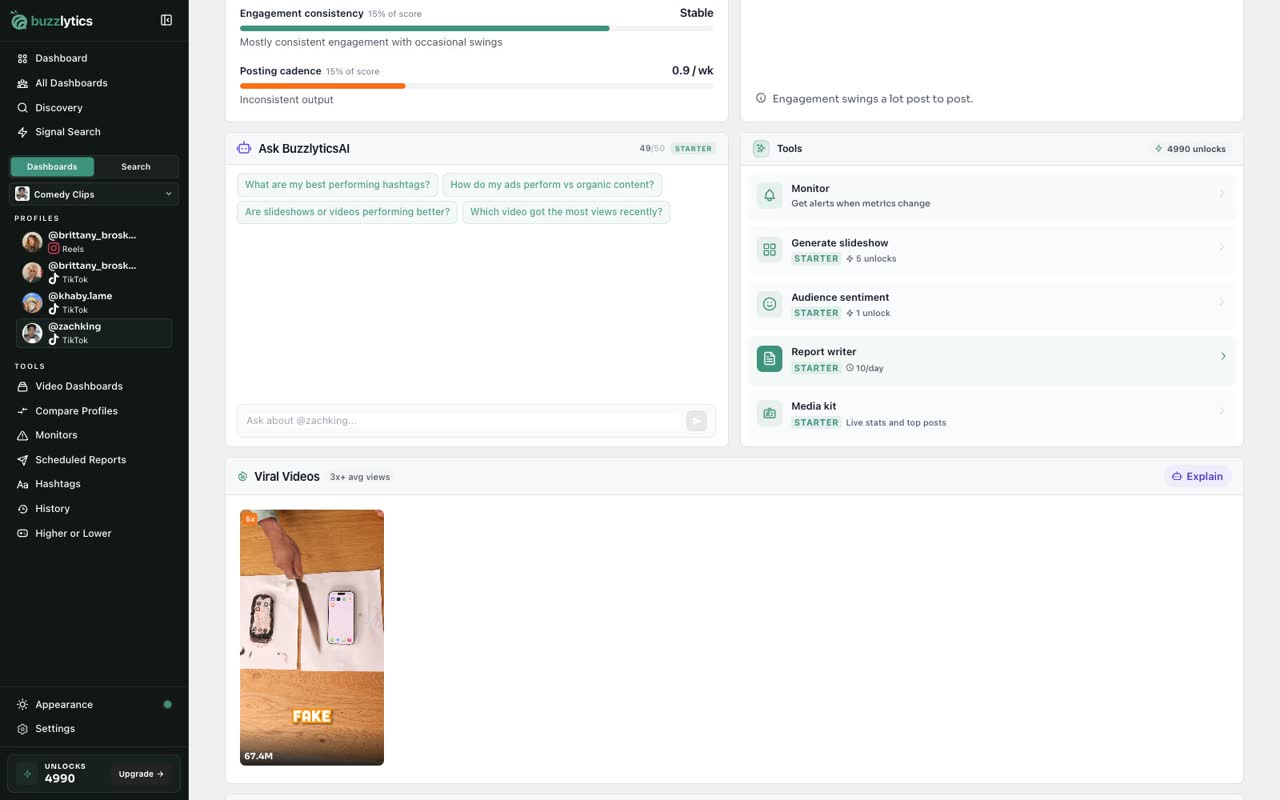Expand the Monitor tool chevron

[1222, 194]
